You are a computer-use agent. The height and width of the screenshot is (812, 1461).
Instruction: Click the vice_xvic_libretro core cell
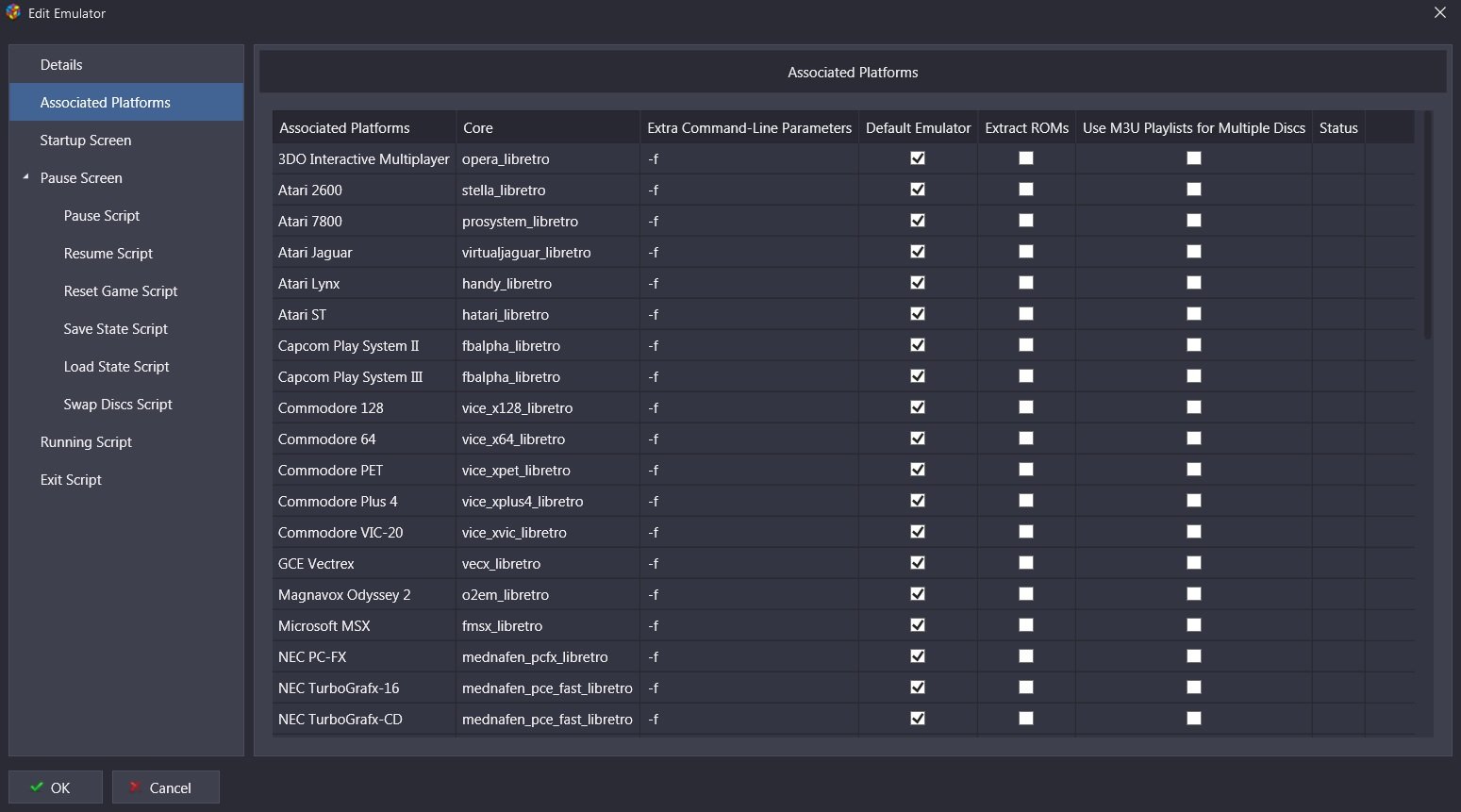[x=548, y=532]
